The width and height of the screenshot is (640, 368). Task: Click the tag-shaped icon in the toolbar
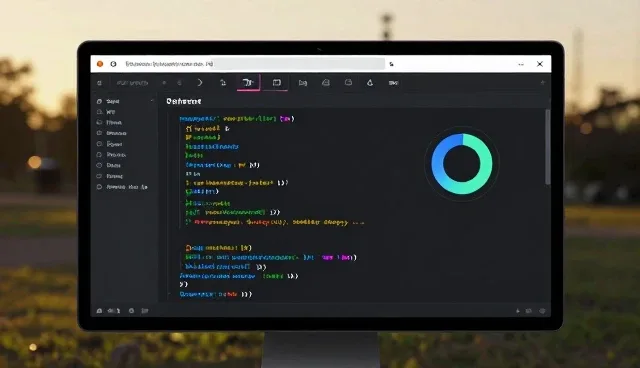click(x=302, y=83)
